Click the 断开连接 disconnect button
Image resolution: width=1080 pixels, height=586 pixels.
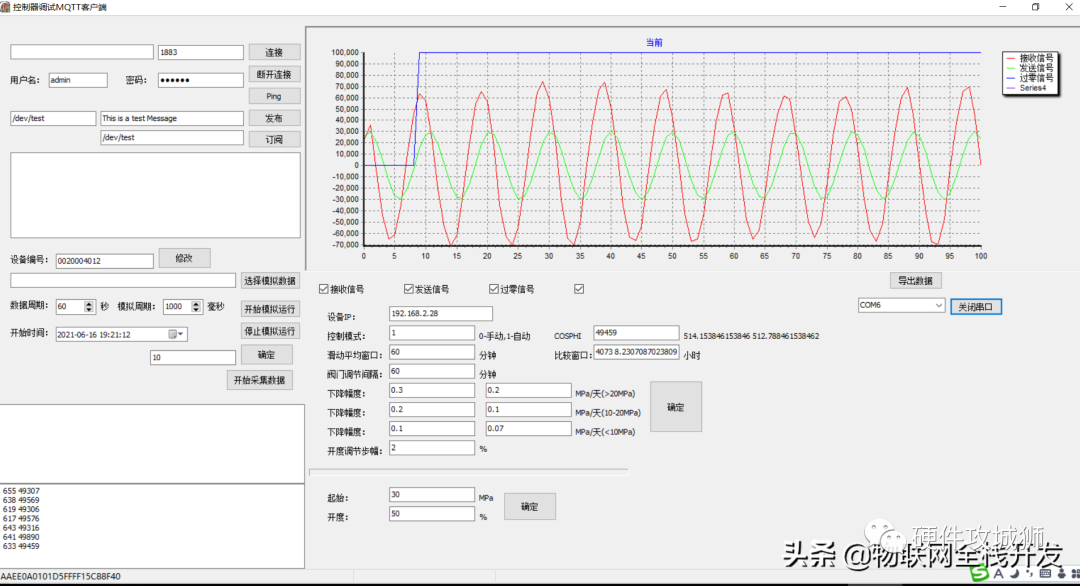point(274,74)
